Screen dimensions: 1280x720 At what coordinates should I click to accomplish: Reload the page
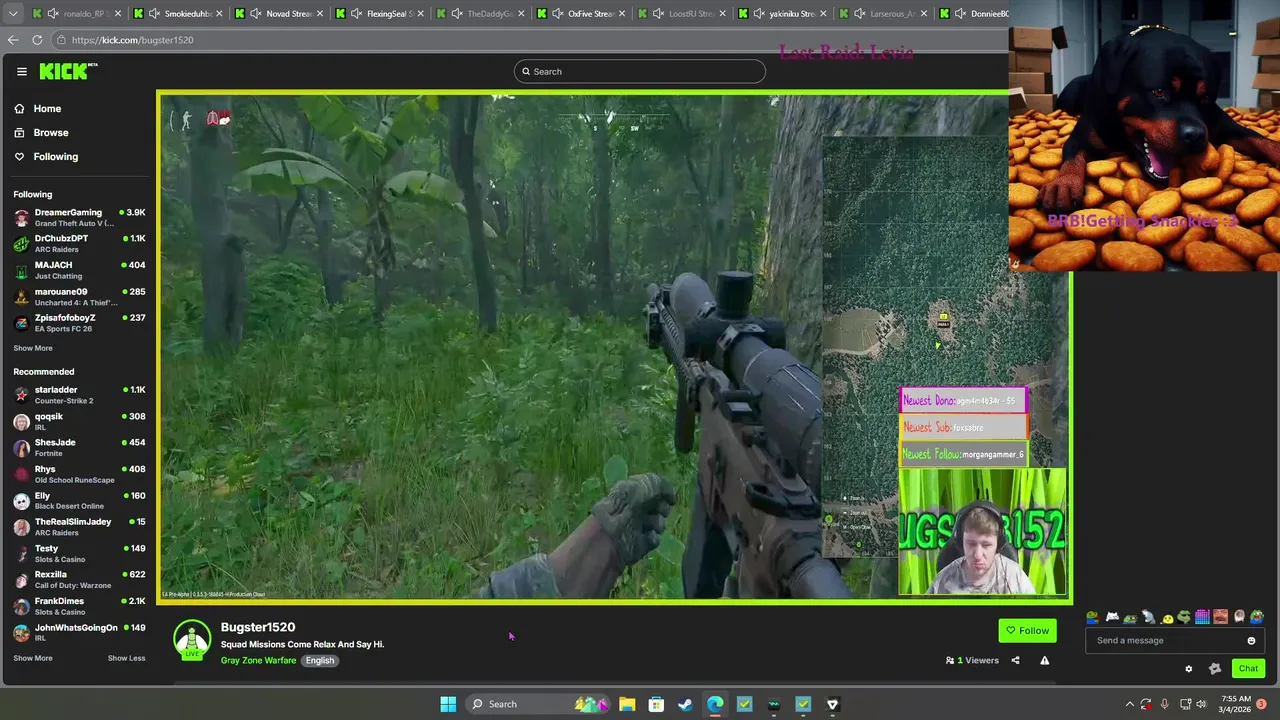tap(37, 40)
